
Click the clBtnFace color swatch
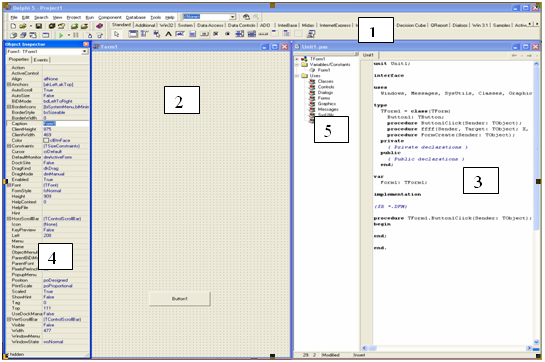[x=46, y=140]
